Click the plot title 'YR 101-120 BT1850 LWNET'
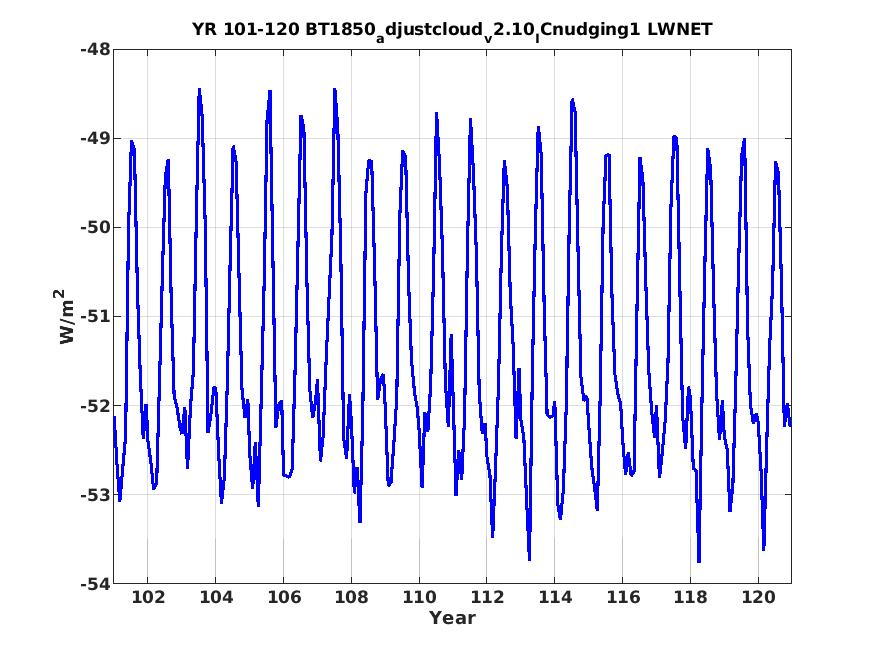Viewport: 875px width, 656px height. (452, 31)
